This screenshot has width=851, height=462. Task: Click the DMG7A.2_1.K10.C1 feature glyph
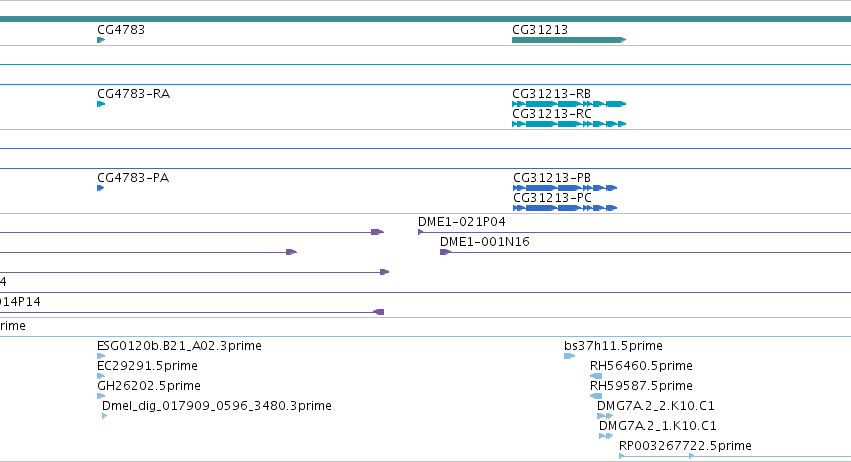(606, 436)
